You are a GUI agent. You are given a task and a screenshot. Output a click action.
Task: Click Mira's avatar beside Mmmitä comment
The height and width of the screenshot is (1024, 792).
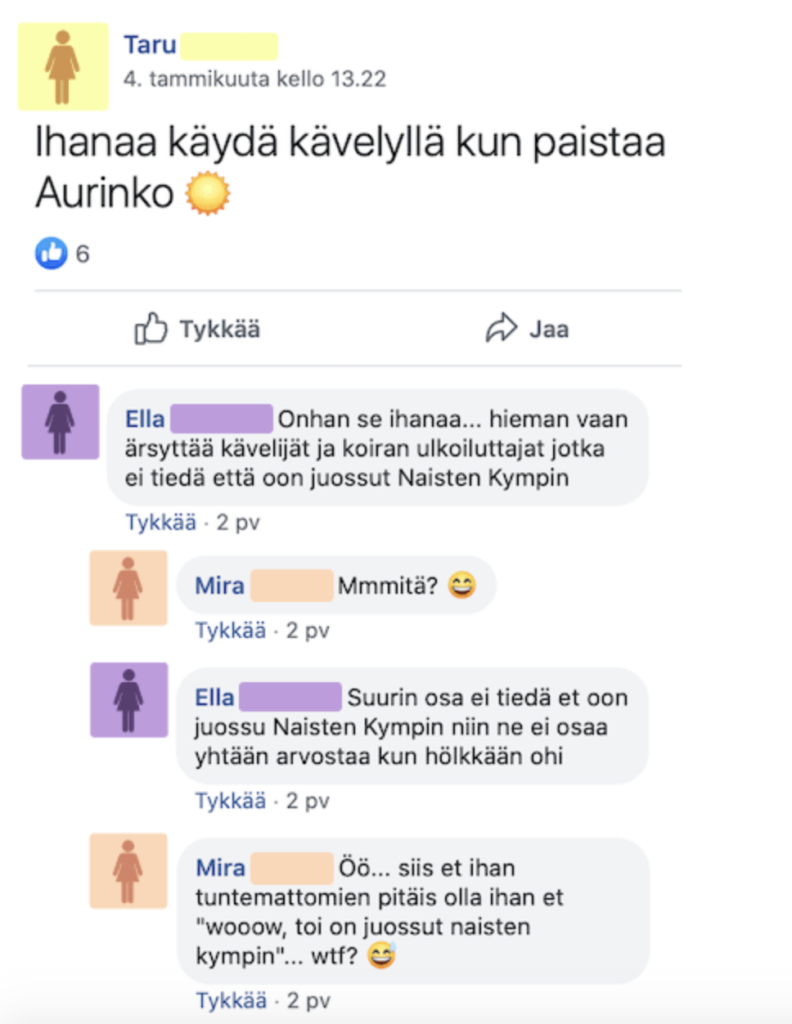pyautogui.click(x=129, y=588)
